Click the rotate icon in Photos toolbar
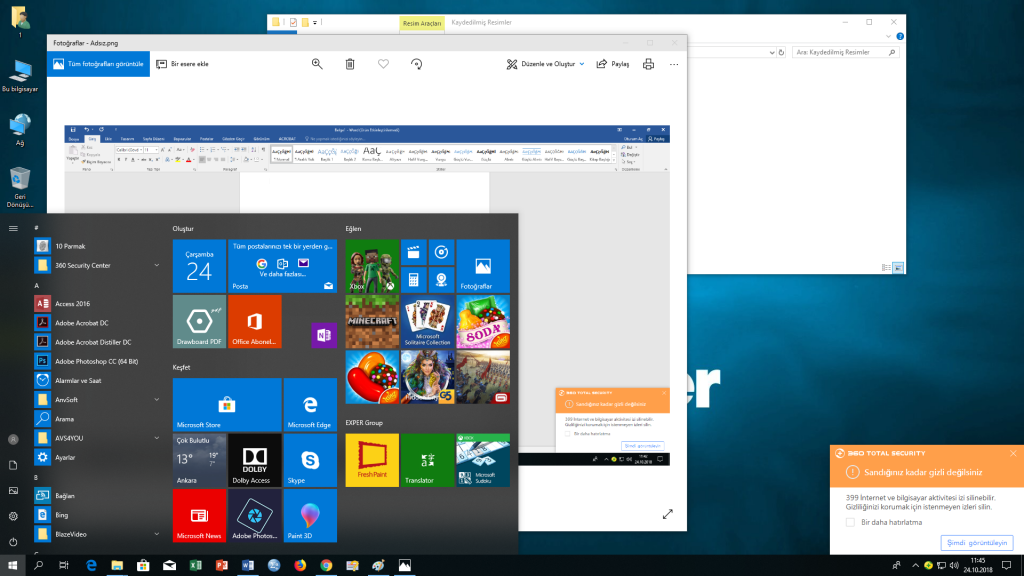 416,64
